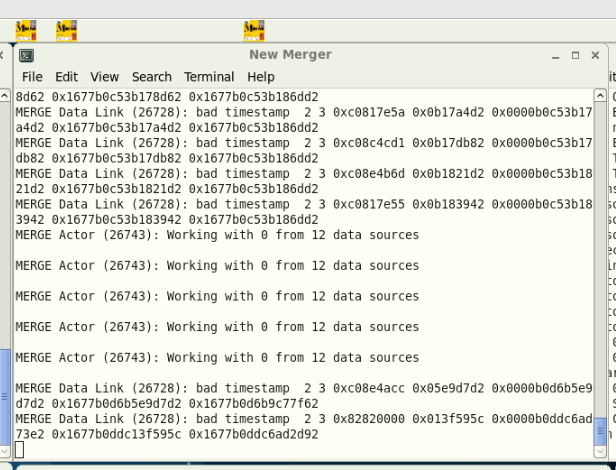The width and height of the screenshot is (616, 470).
Task: Click the third yellow icon above the title
Action: [254, 31]
